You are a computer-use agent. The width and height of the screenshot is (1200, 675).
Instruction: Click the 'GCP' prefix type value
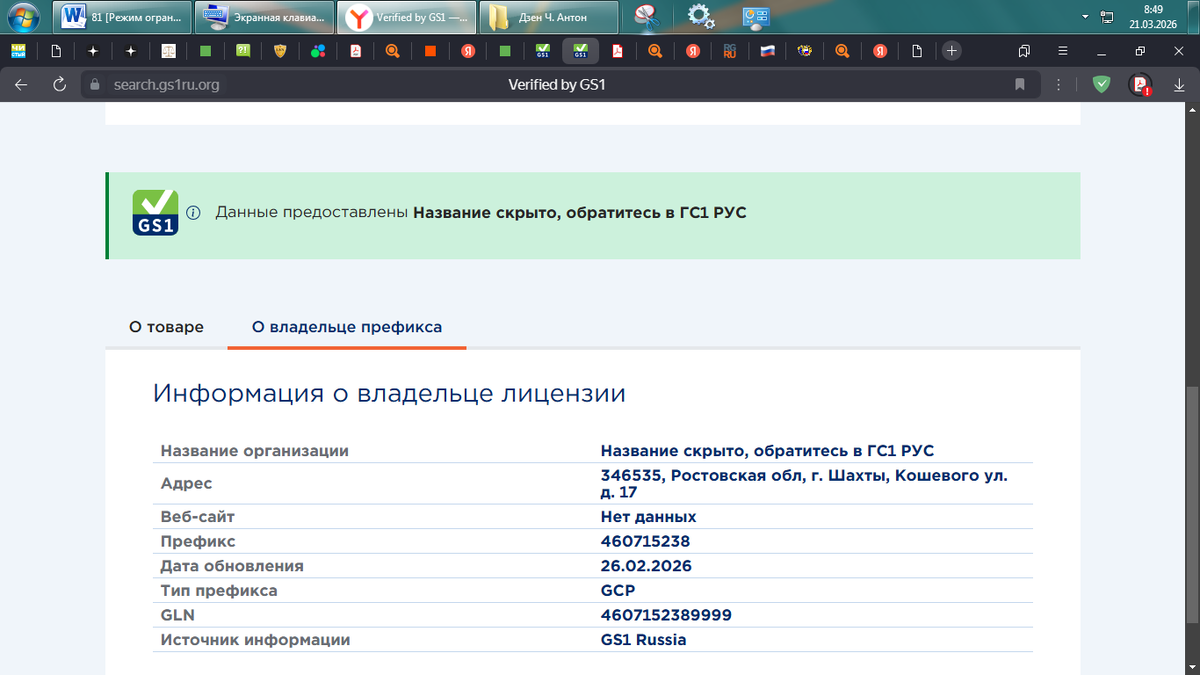tap(618, 590)
